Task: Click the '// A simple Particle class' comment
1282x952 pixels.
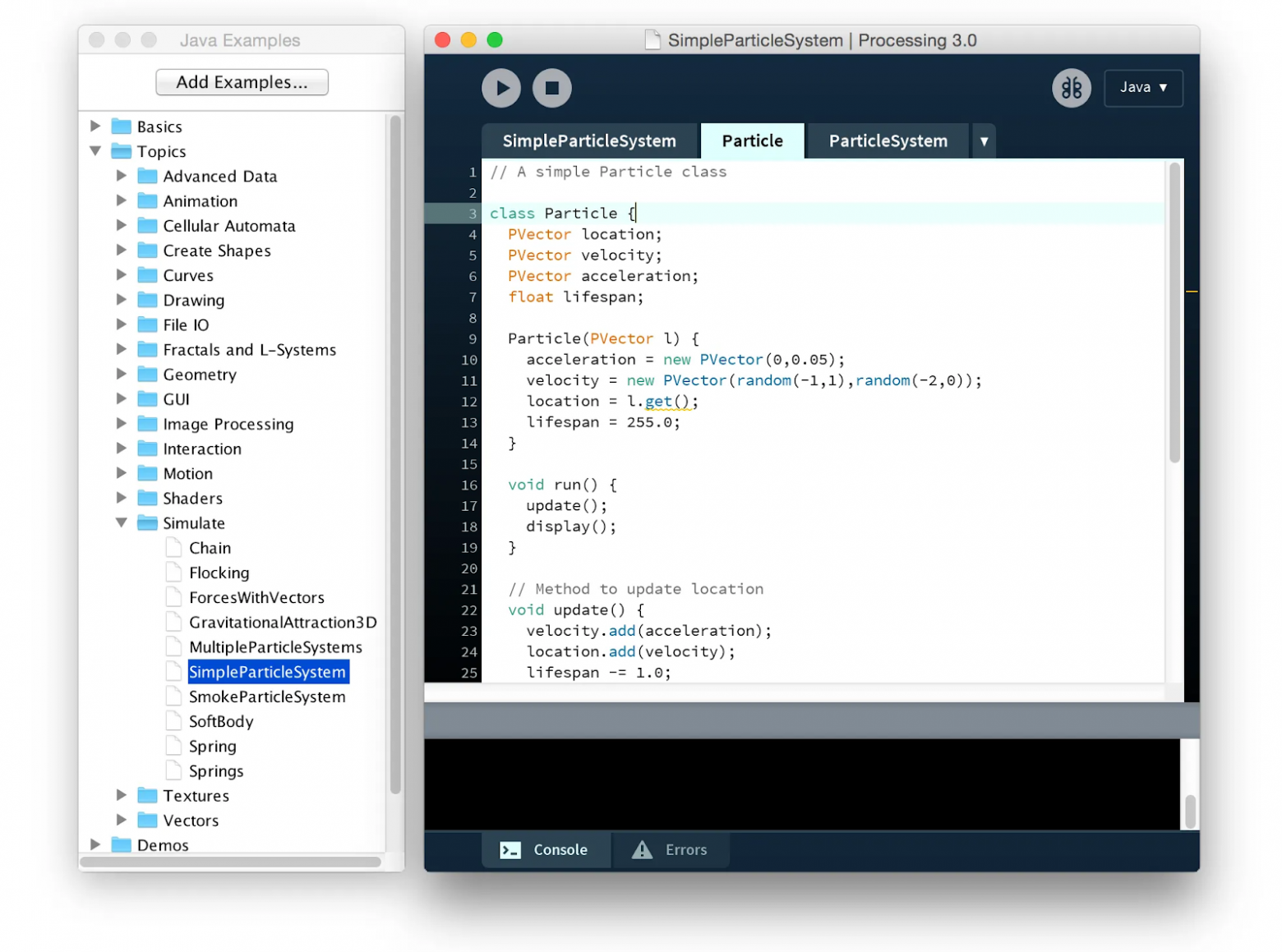Action: 608,172
